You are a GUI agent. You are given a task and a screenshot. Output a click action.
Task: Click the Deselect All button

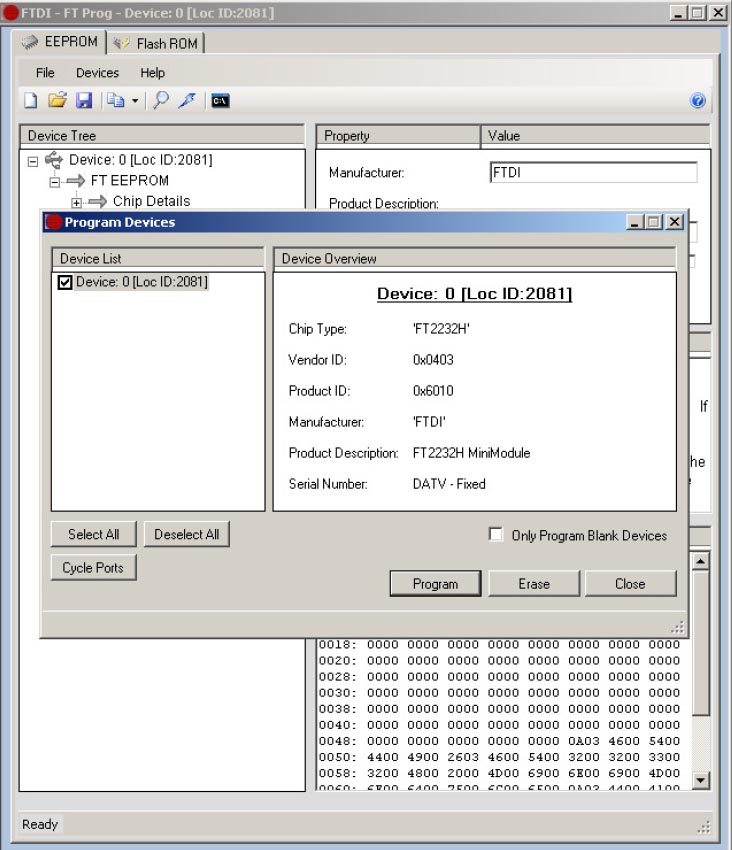[x=187, y=535]
